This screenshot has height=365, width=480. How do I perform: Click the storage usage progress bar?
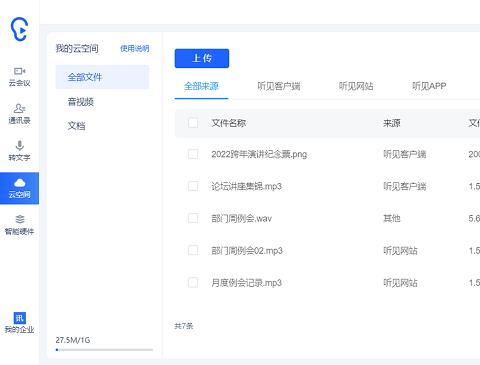click(104, 350)
